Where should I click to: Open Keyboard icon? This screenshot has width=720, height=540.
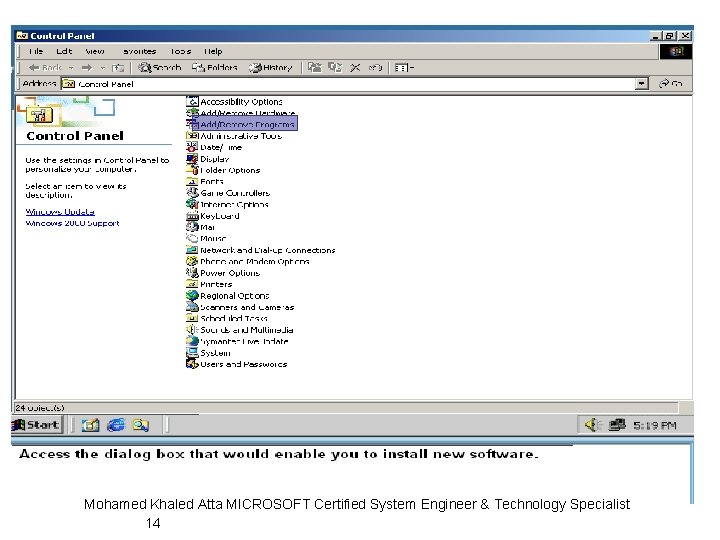pos(192,215)
